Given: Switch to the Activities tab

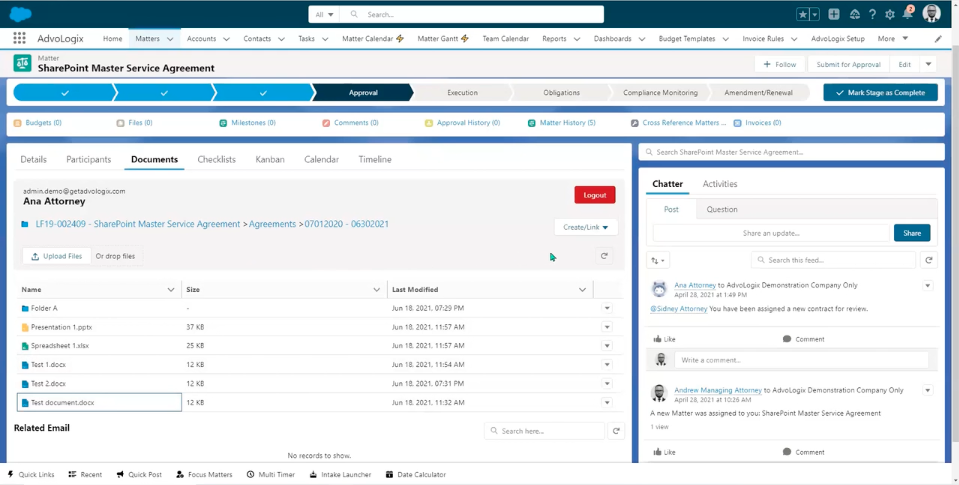Looking at the screenshot, I should [719, 184].
